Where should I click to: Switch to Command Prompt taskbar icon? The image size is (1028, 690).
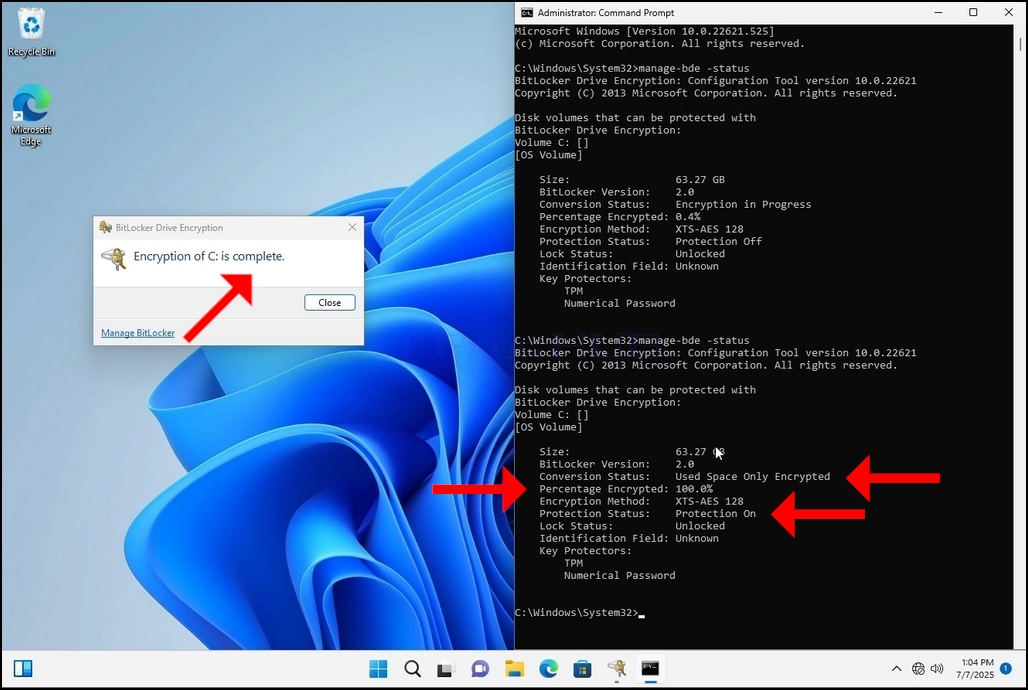click(x=650, y=668)
